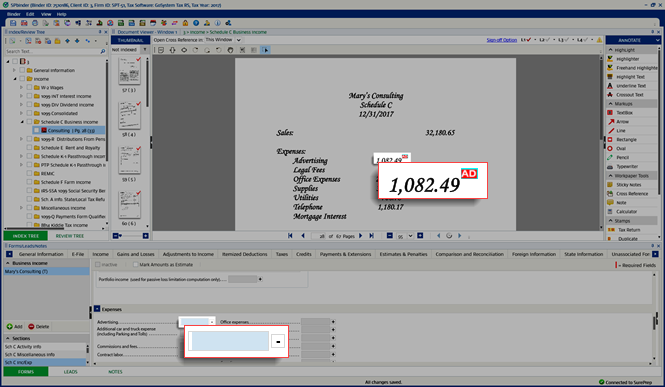Collapse the Workpaper Tools section

pyautogui.click(x=611, y=175)
